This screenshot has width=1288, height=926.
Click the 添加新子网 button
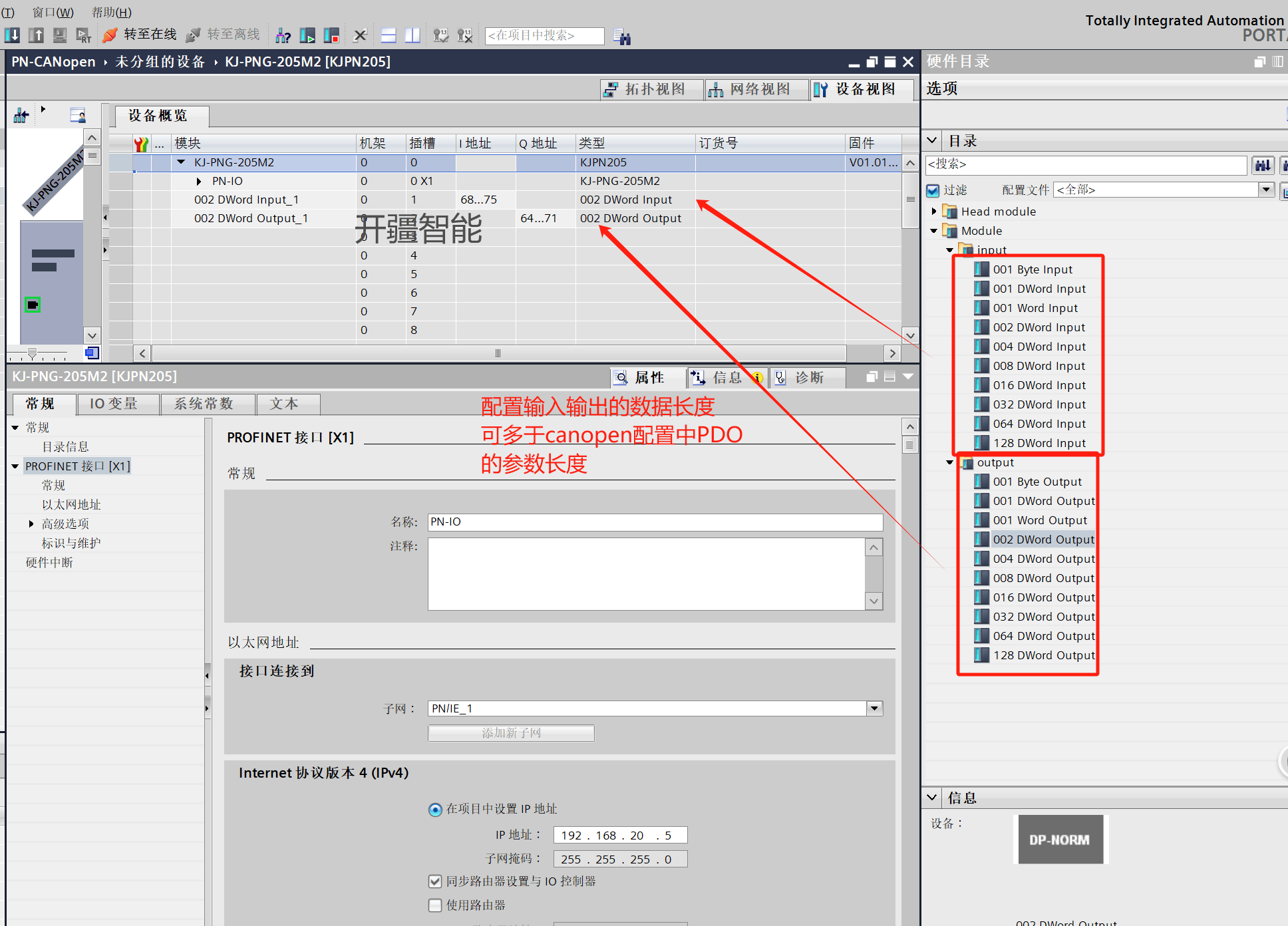(x=511, y=733)
